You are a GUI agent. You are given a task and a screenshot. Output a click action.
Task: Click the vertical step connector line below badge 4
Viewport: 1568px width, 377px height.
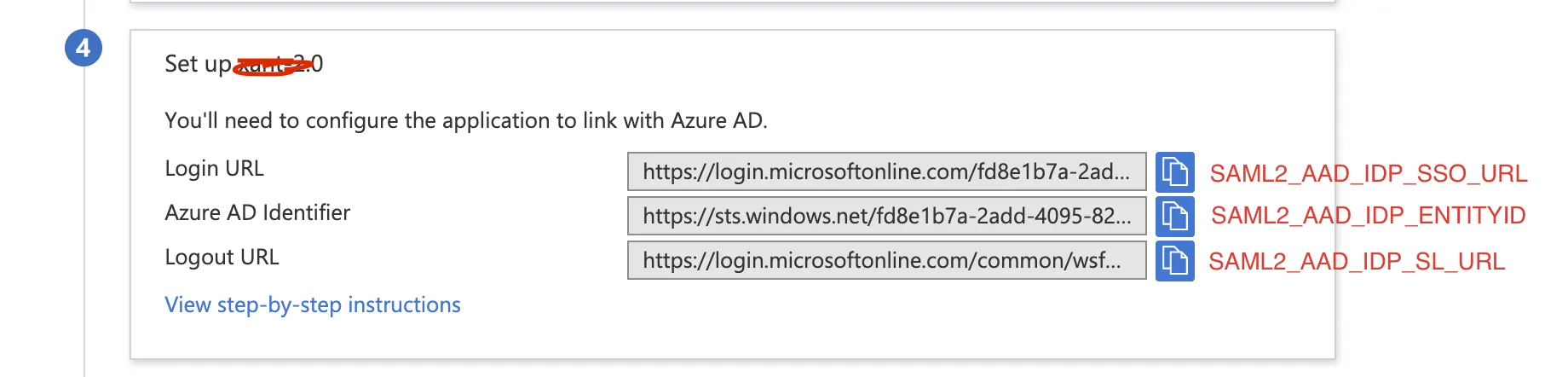pos(84,213)
